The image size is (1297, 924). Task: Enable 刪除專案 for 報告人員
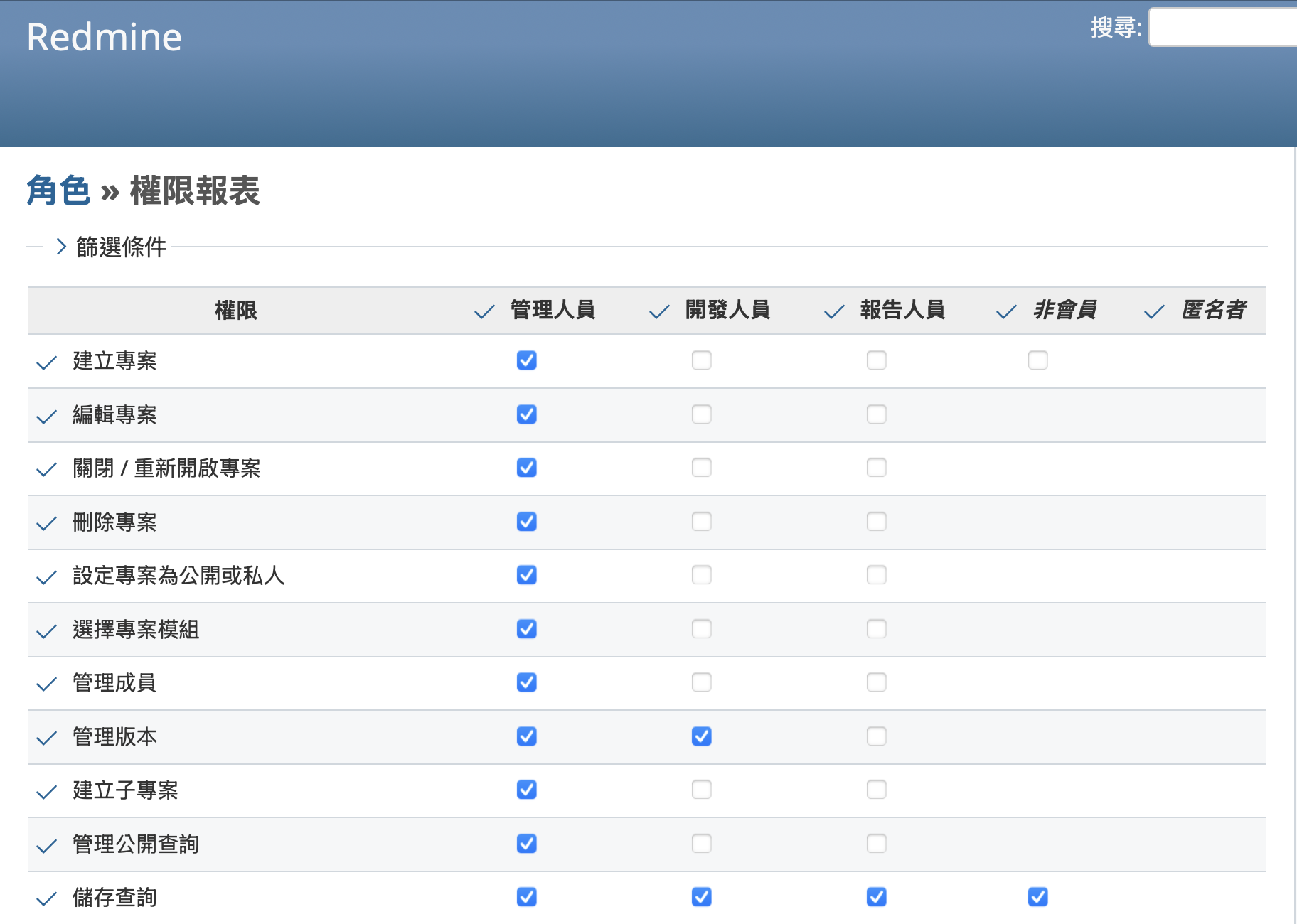[x=877, y=522]
